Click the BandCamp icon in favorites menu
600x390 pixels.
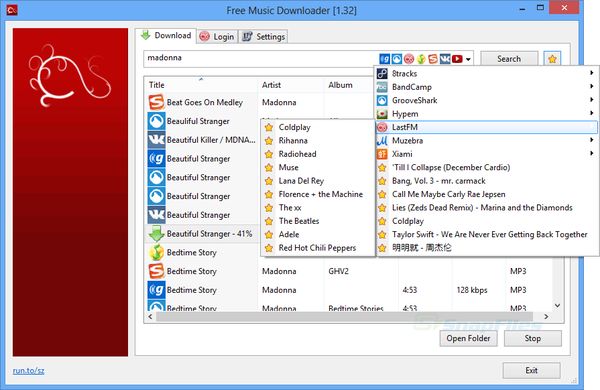[382, 87]
